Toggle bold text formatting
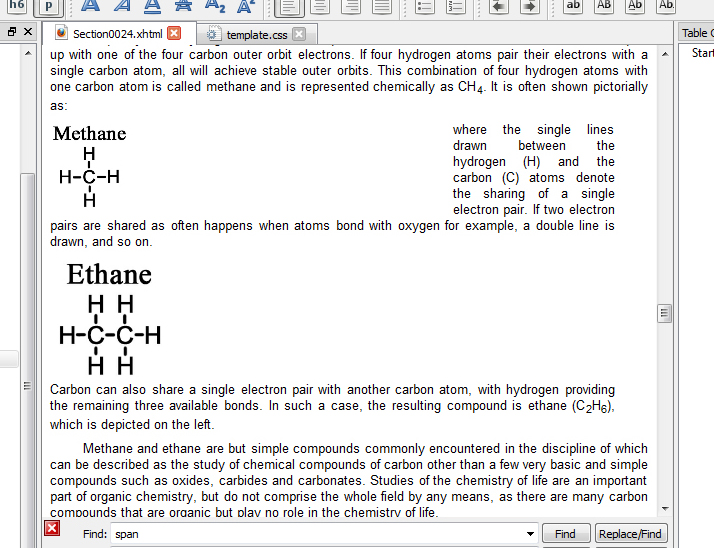Viewport: 714px width, 548px height. click(90, 6)
